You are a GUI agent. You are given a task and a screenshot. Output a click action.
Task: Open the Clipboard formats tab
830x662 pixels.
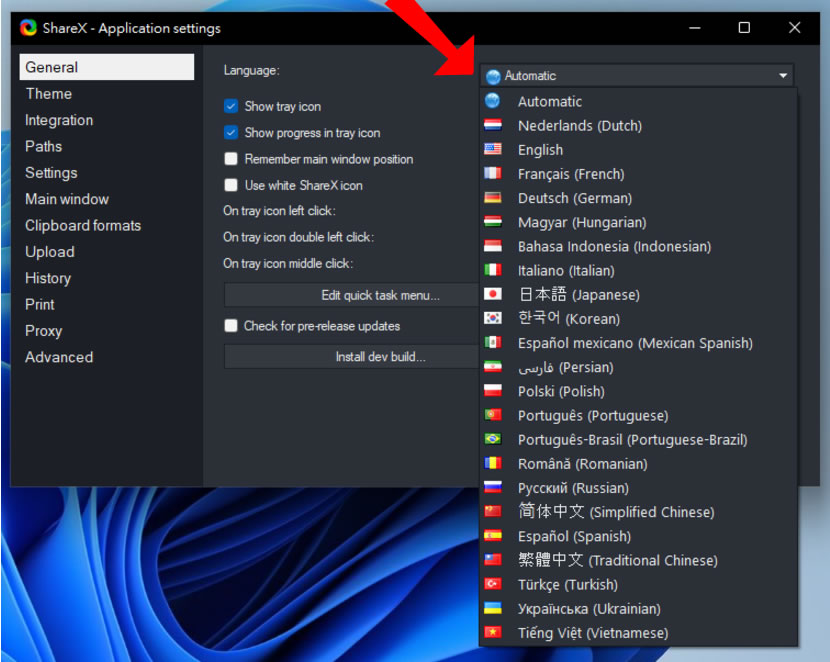click(107, 225)
